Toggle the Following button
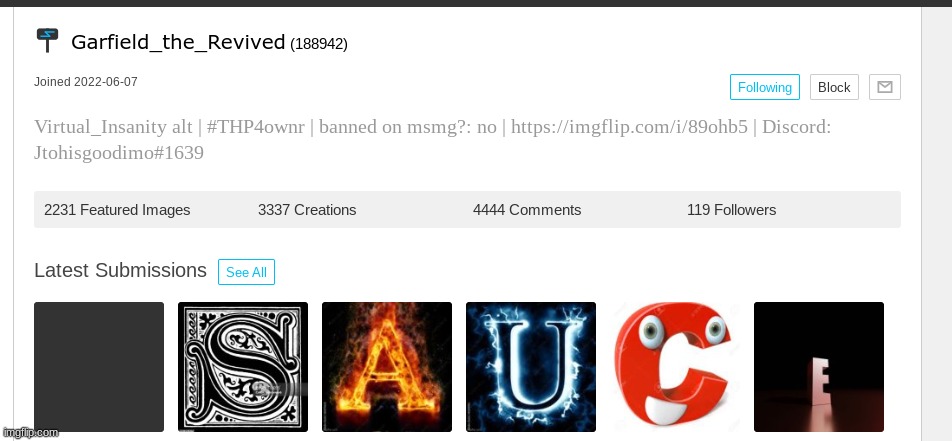This screenshot has width=952, height=441. pyautogui.click(x=764, y=87)
